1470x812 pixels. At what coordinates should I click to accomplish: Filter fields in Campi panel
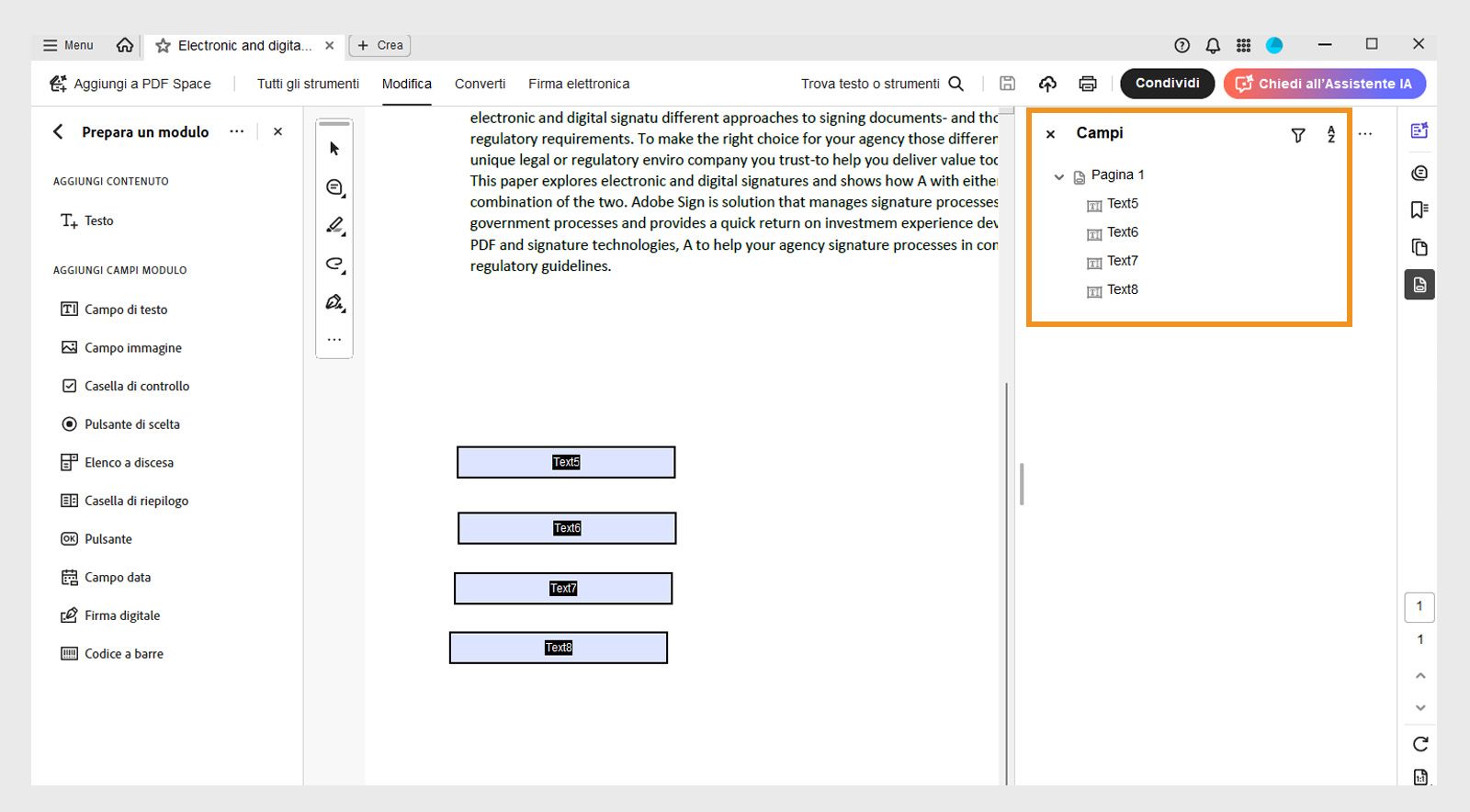(1298, 135)
